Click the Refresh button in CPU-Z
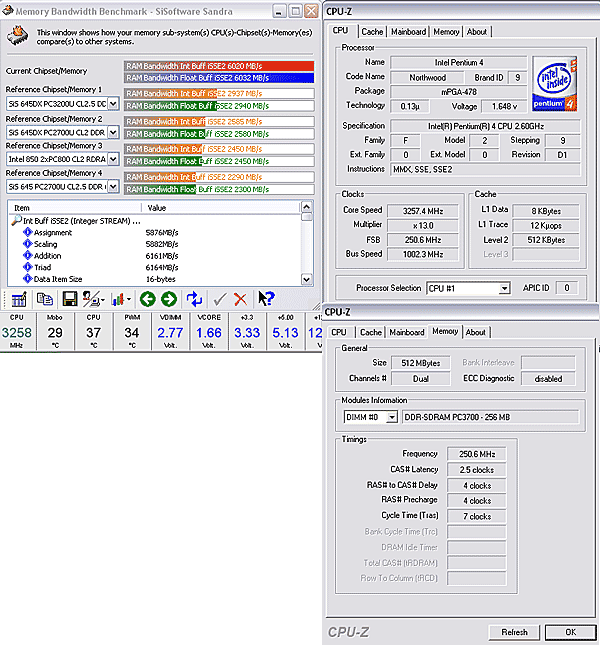This screenshot has width=600, height=649. pyautogui.click(x=514, y=632)
